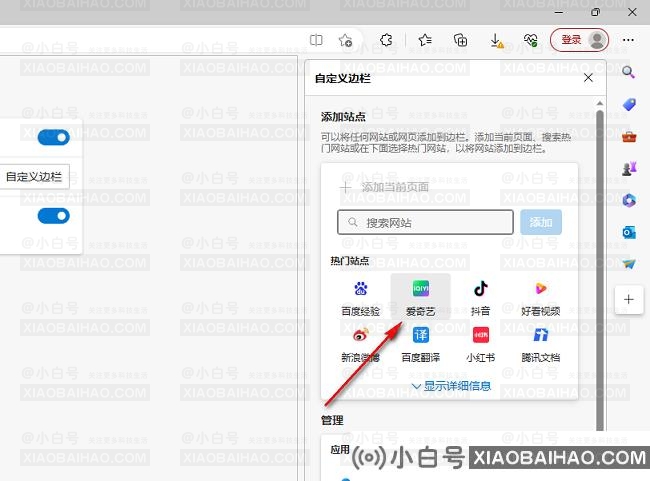The height and width of the screenshot is (481, 650).
Task: Click the 自定义边栏 button in settings
Action: point(34,177)
